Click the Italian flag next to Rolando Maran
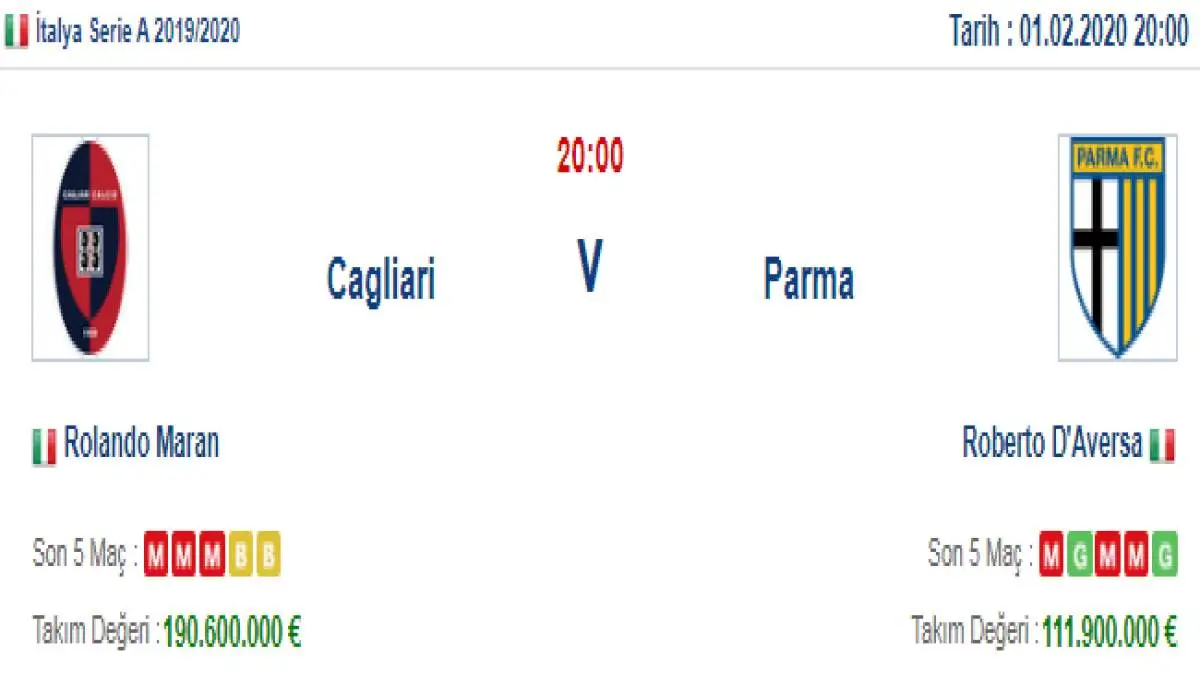Screen dimensions: 1200x675 pyautogui.click(x=44, y=446)
